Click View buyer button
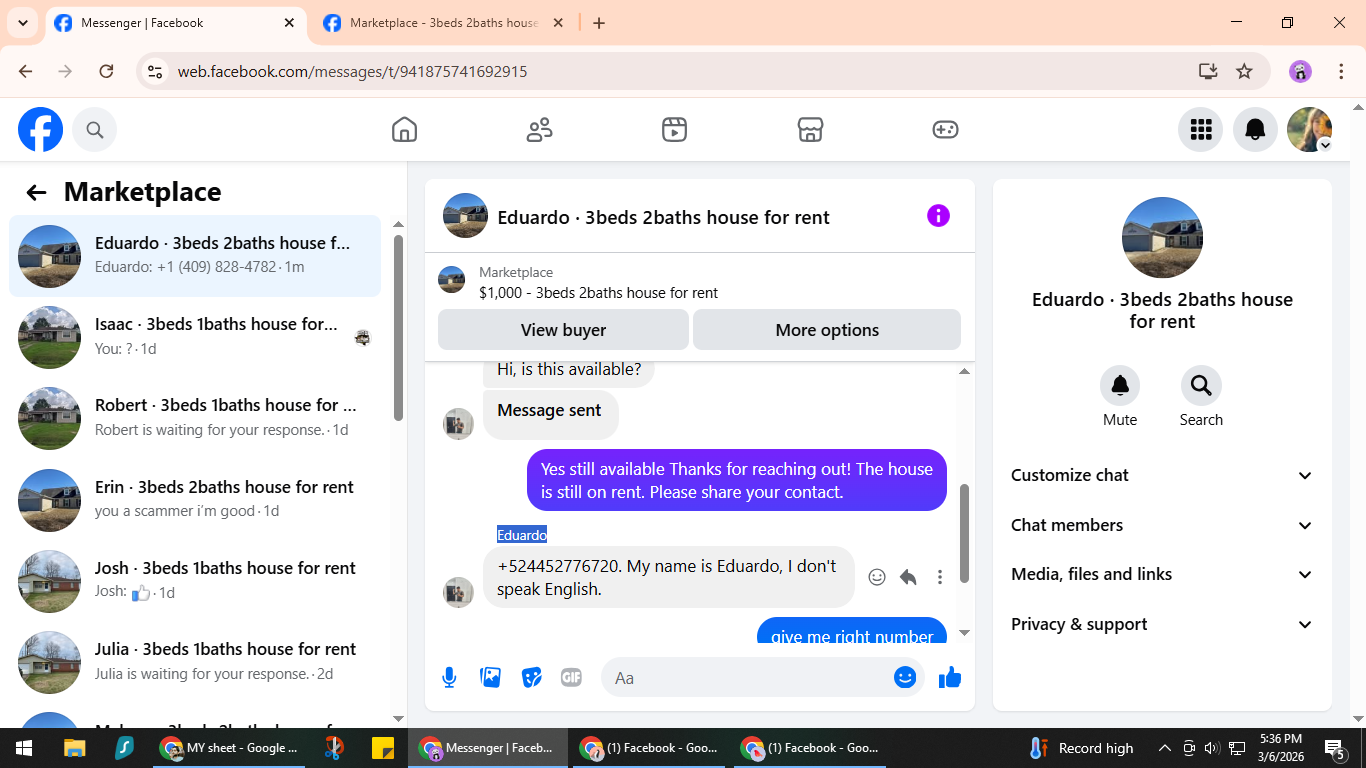 point(563,330)
